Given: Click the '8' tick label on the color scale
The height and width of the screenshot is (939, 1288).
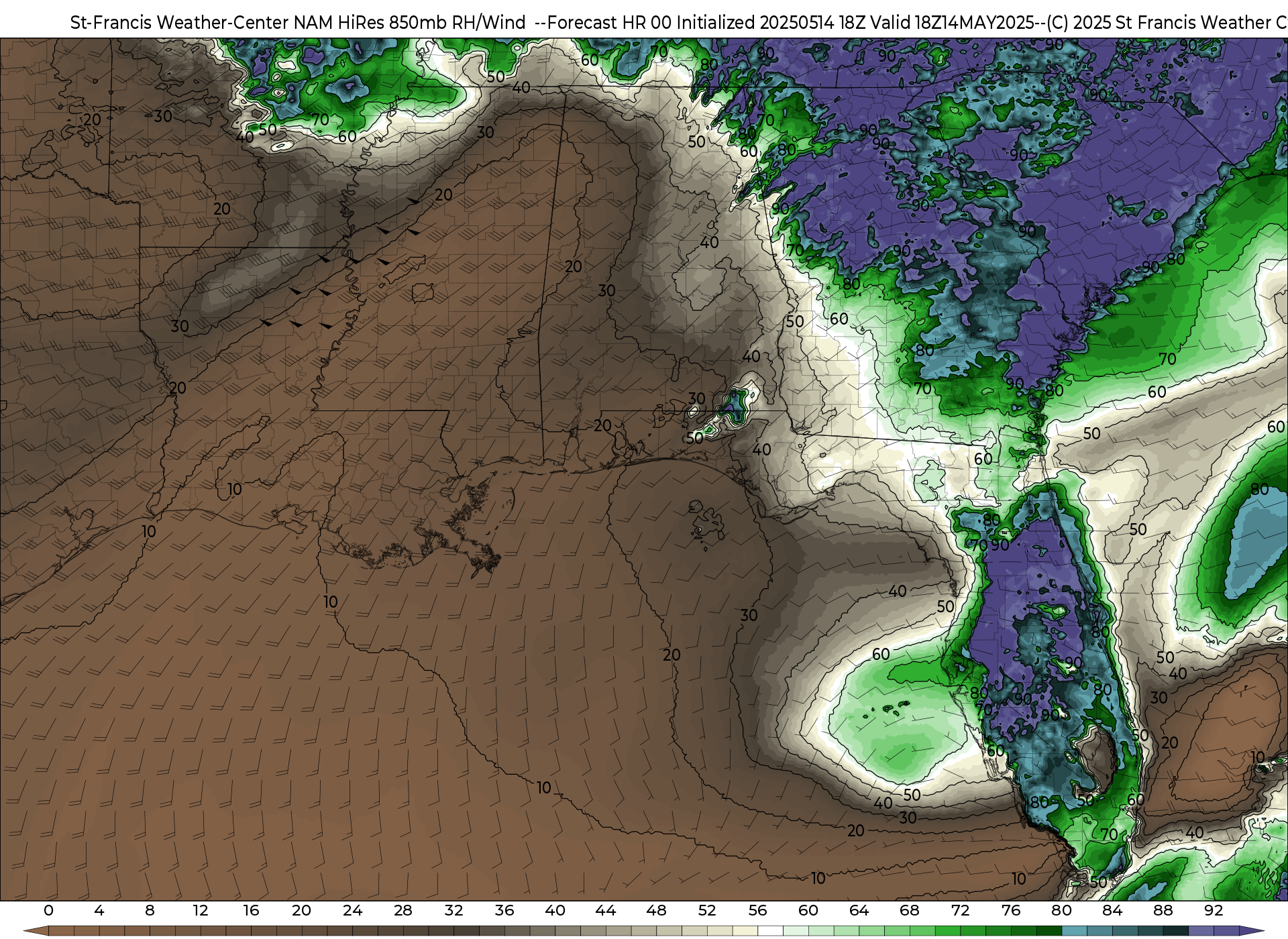Looking at the screenshot, I should click(x=150, y=910).
